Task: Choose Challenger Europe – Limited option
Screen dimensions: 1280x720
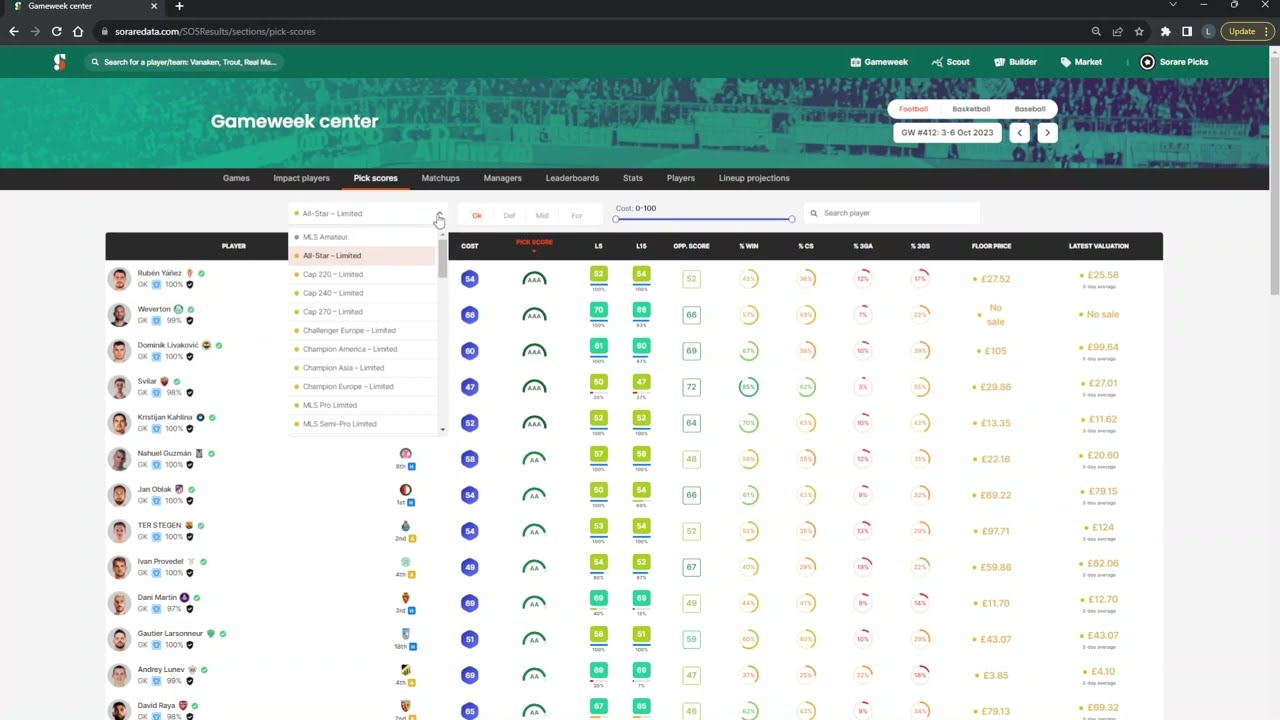Action: (x=363, y=330)
